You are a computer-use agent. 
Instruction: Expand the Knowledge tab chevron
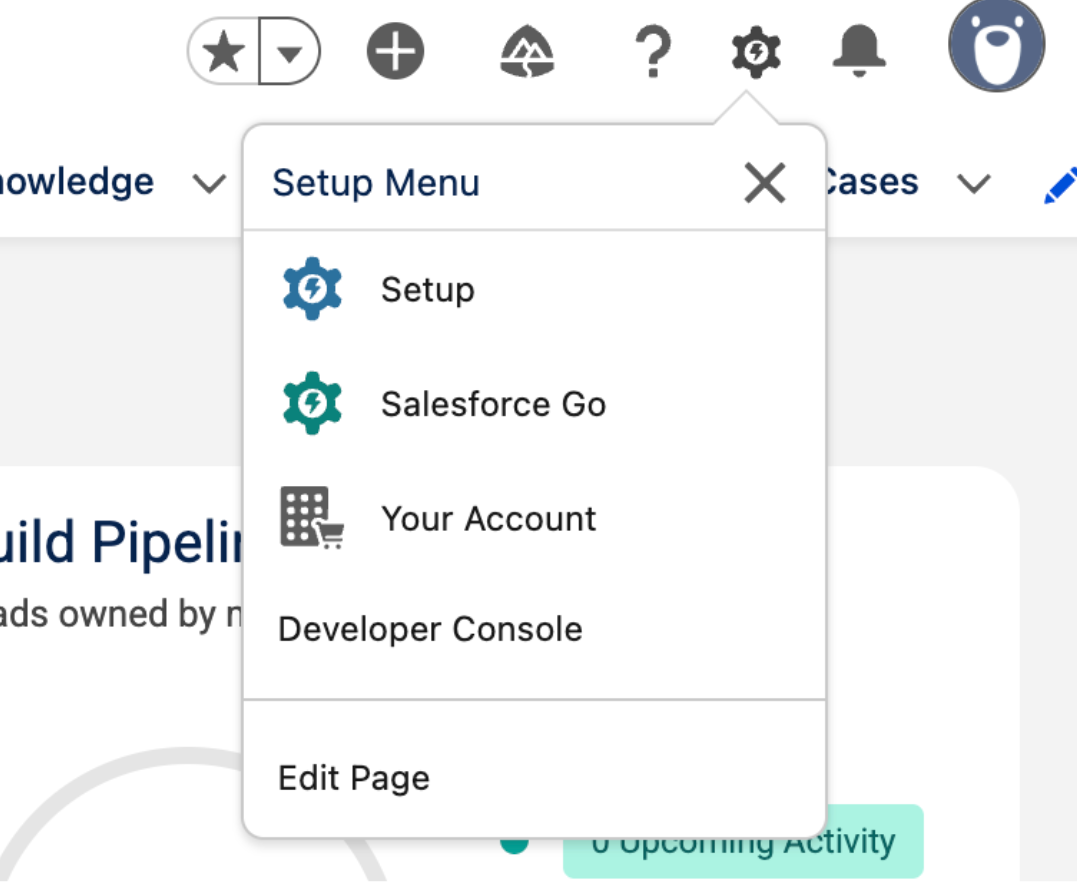pos(209,184)
